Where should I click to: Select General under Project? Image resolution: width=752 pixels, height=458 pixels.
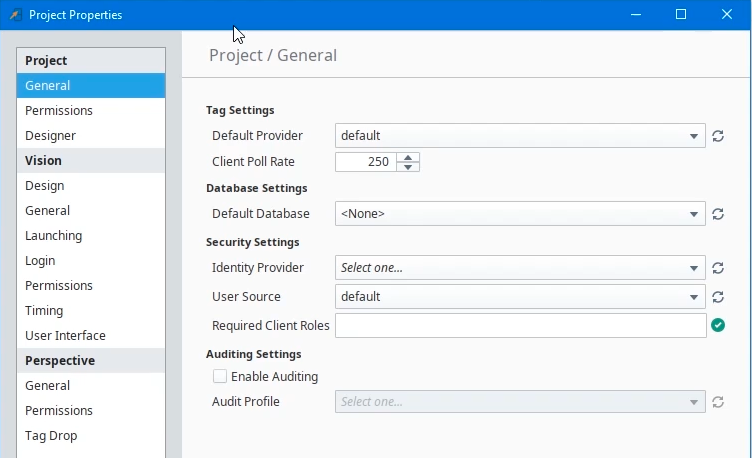(91, 85)
